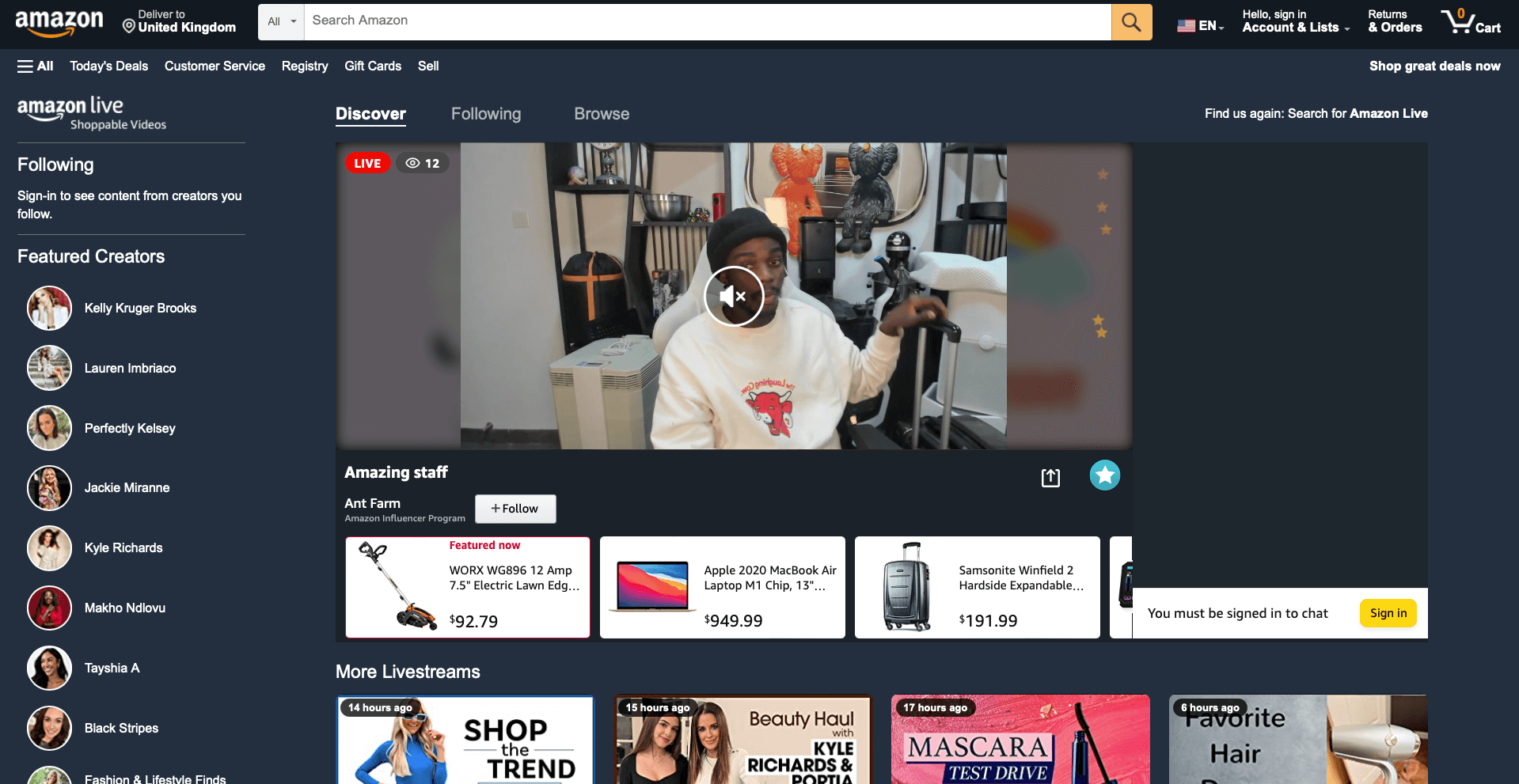Click the Amazon logo

point(59,22)
